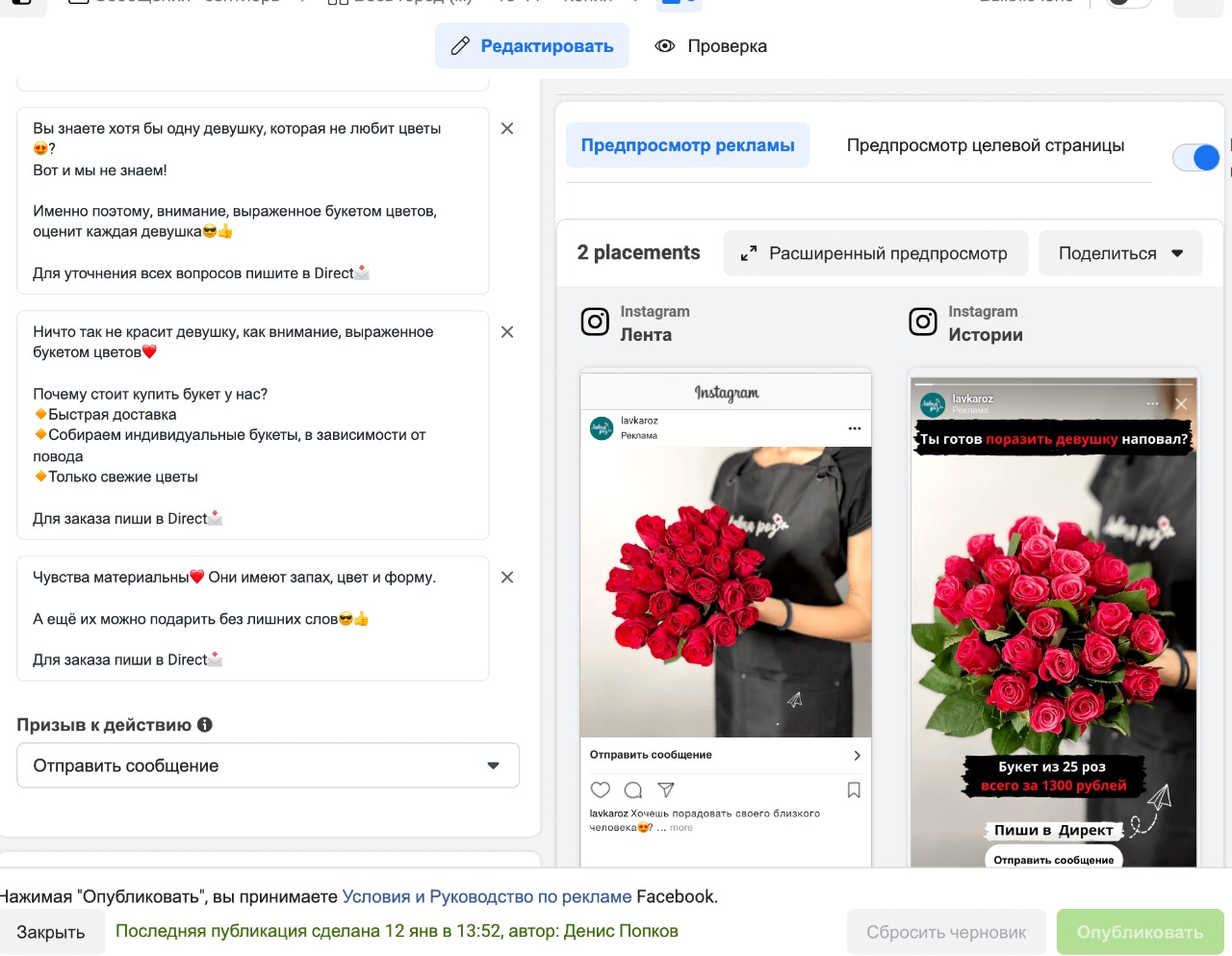Click the info icon beside "Призыв к действию"
The width and height of the screenshot is (1232, 956).
point(205,725)
